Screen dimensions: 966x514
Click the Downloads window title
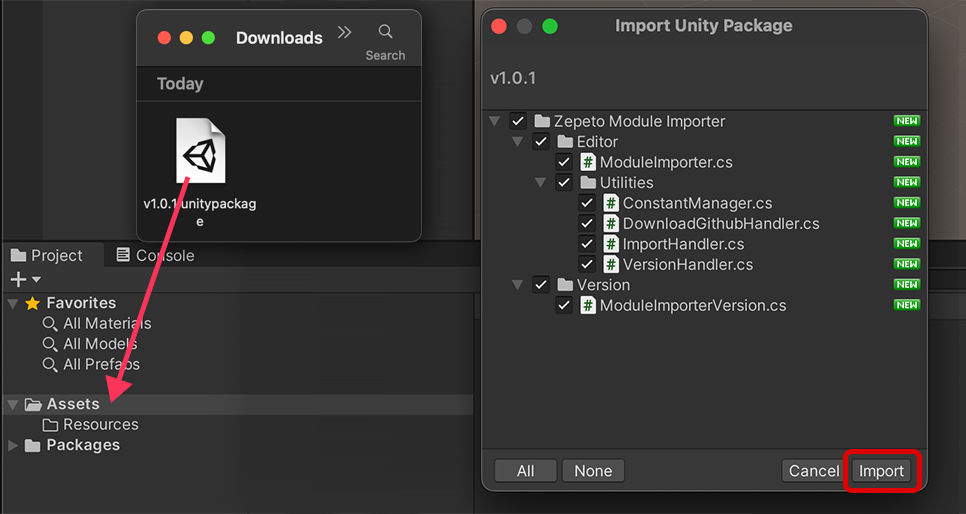point(279,38)
